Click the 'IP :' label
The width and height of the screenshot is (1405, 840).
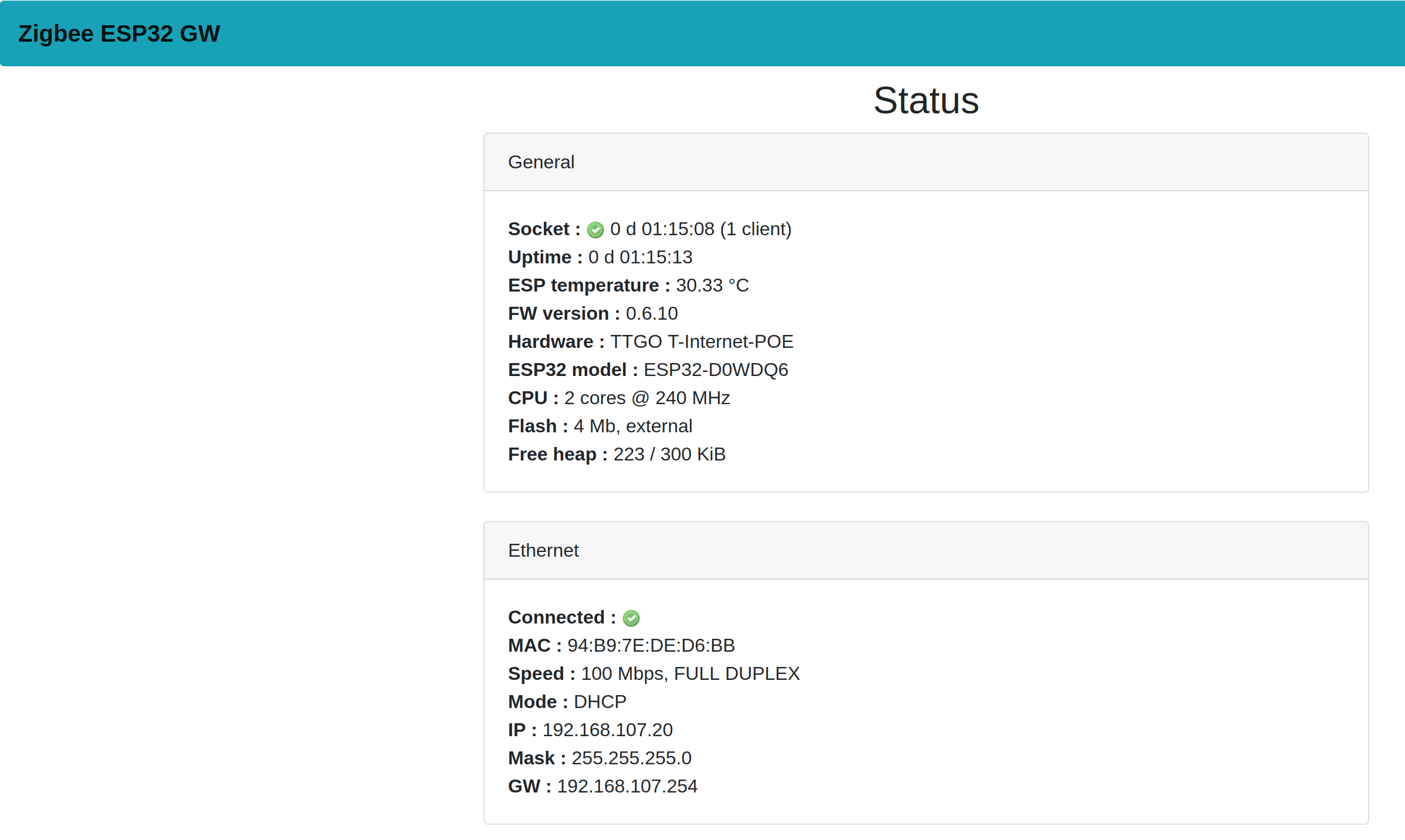[x=522, y=730]
